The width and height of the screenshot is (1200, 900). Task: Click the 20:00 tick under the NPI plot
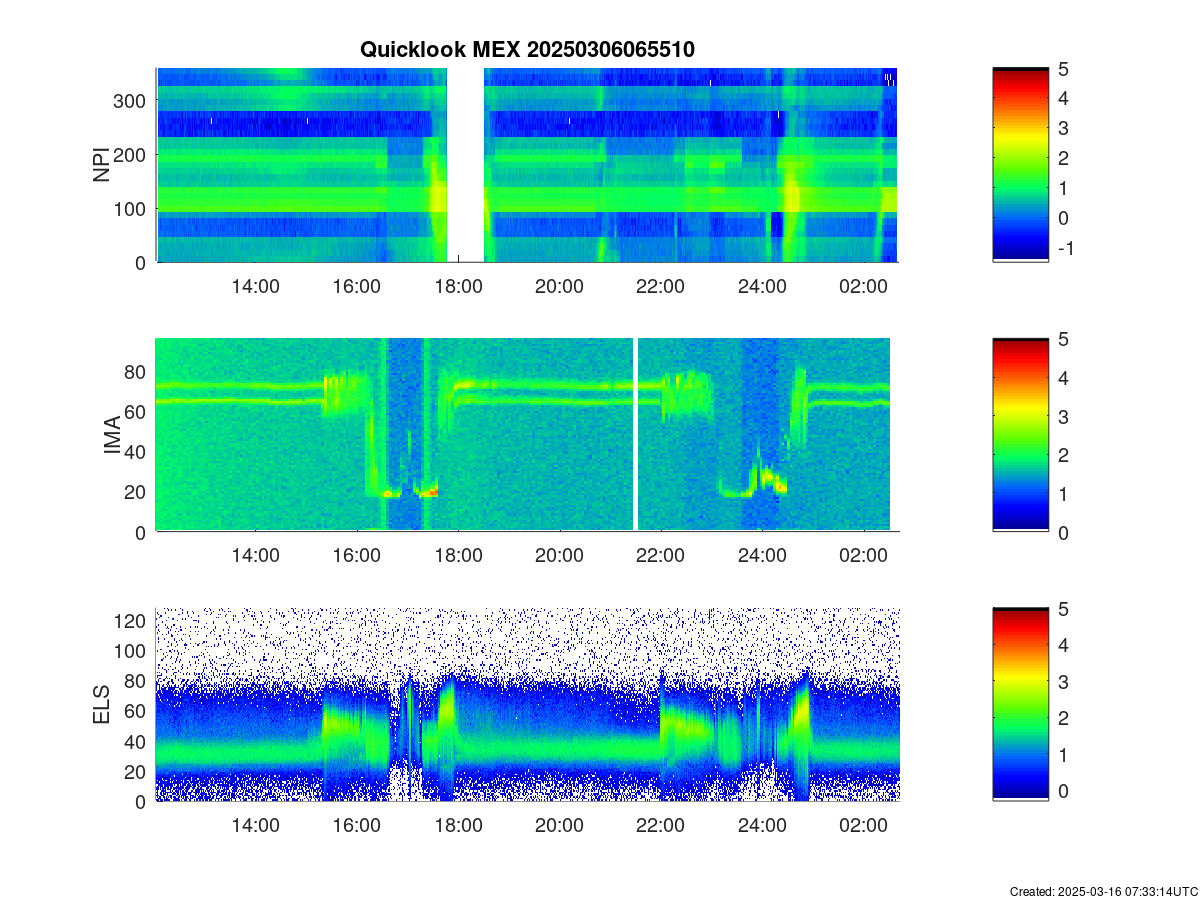pyautogui.click(x=559, y=286)
